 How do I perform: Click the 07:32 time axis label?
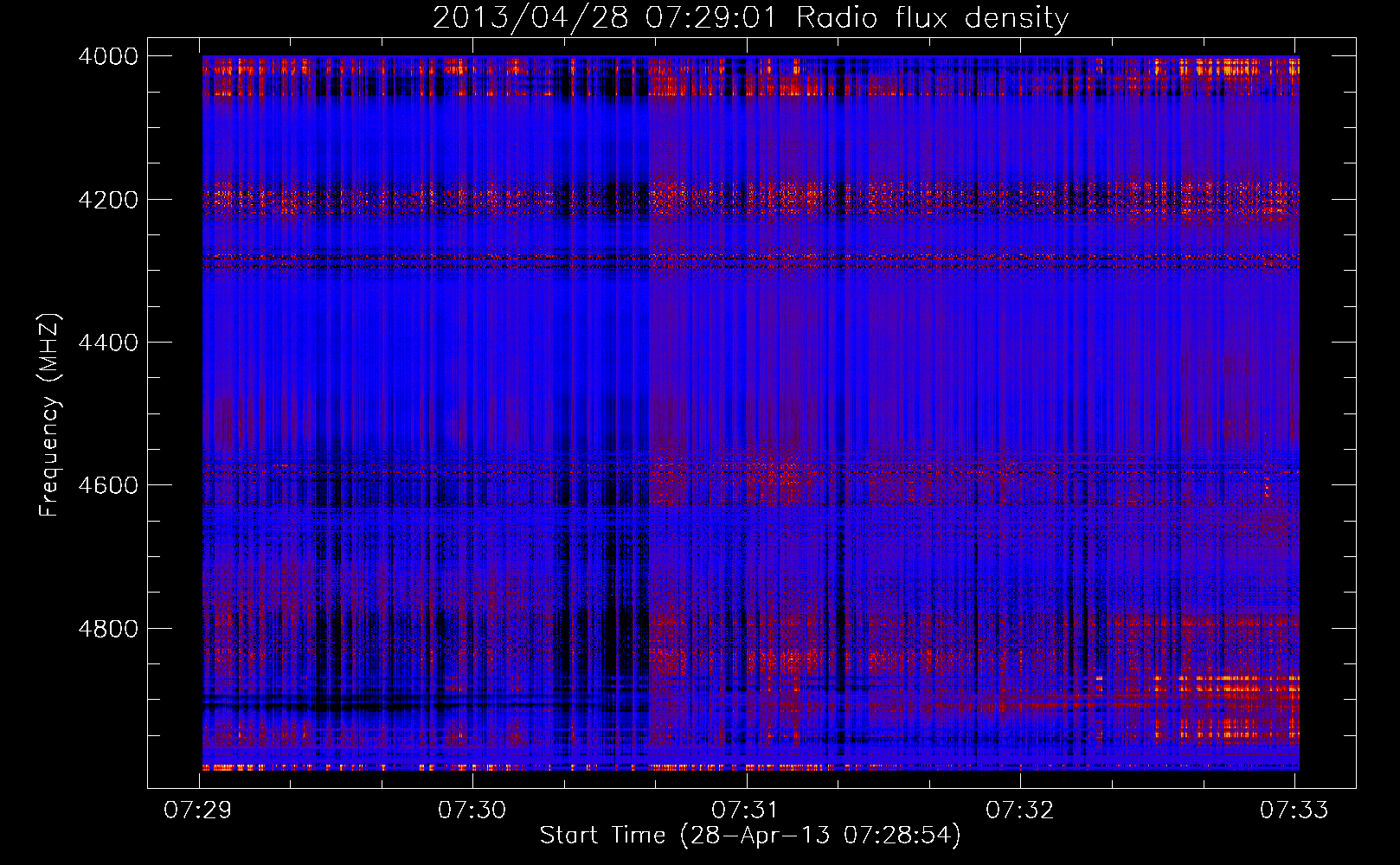pos(1020,811)
